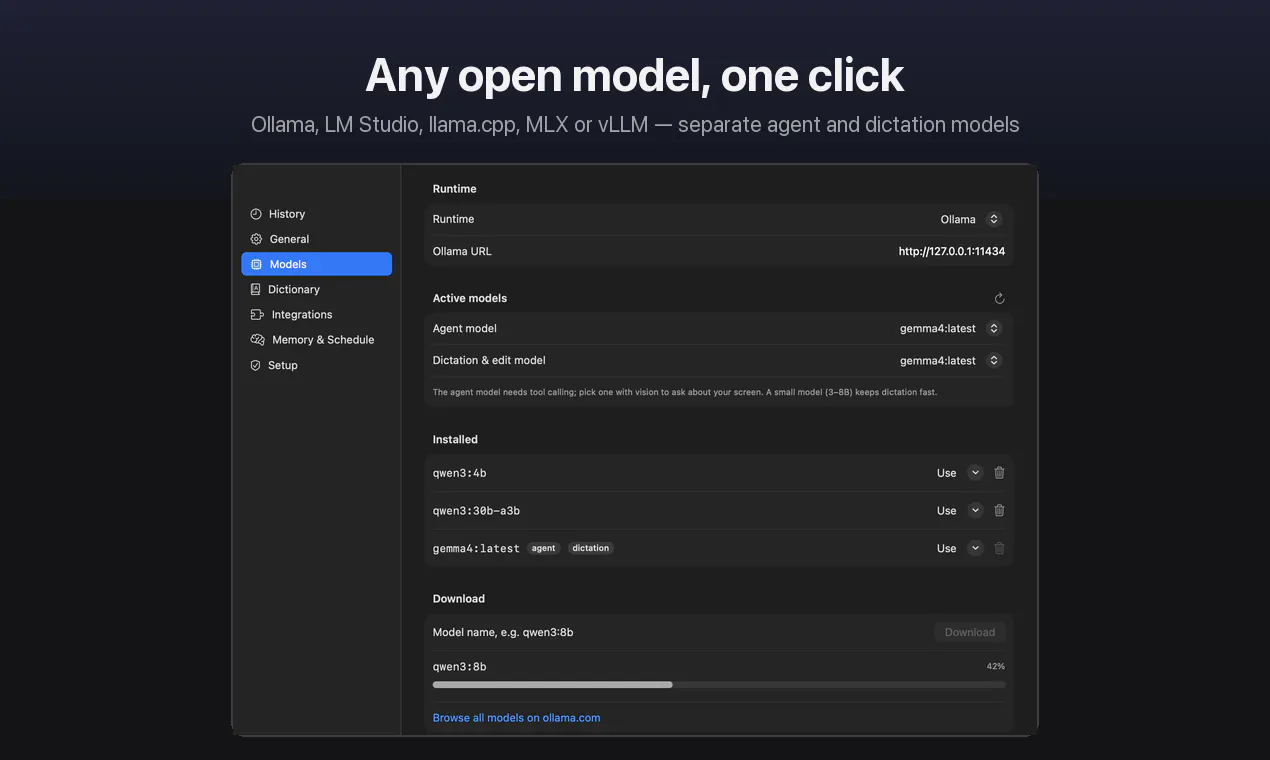
Task: Click the Installed section heading
Action: coord(455,439)
